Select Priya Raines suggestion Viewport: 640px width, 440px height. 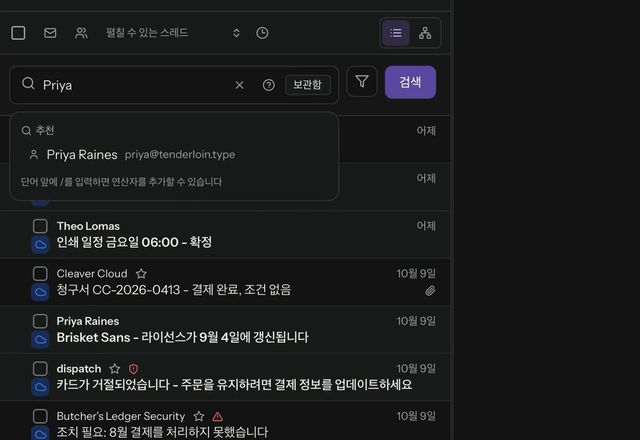174,155
